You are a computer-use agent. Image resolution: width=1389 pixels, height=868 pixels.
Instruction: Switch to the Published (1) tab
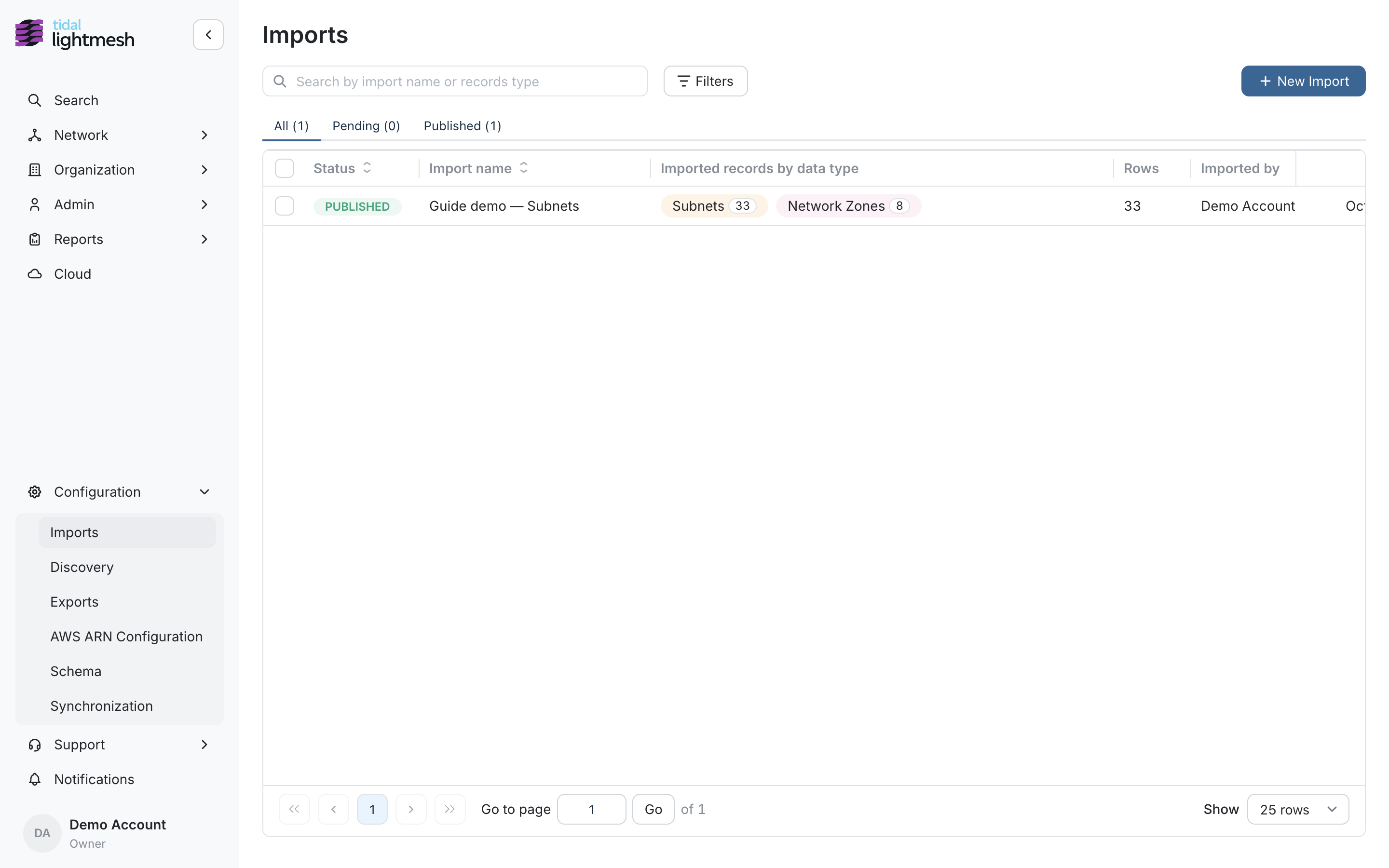[x=463, y=126]
